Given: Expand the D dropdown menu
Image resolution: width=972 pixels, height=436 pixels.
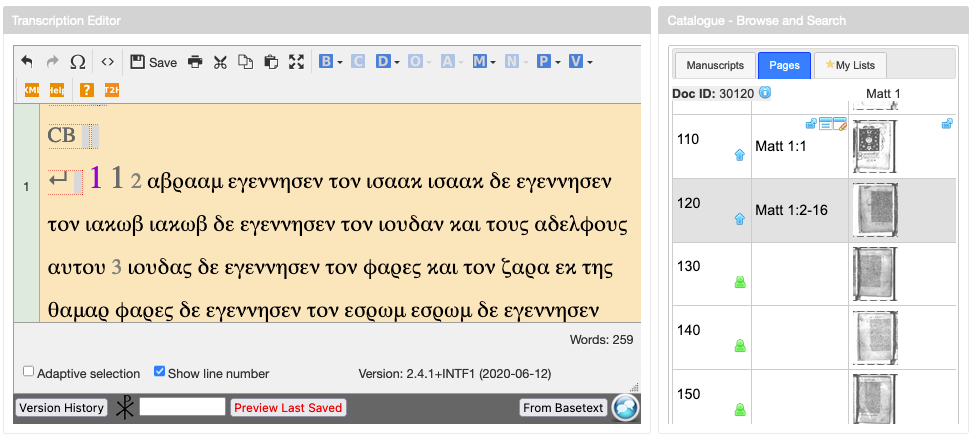Looking at the screenshot, I should [x=387, y=62].
